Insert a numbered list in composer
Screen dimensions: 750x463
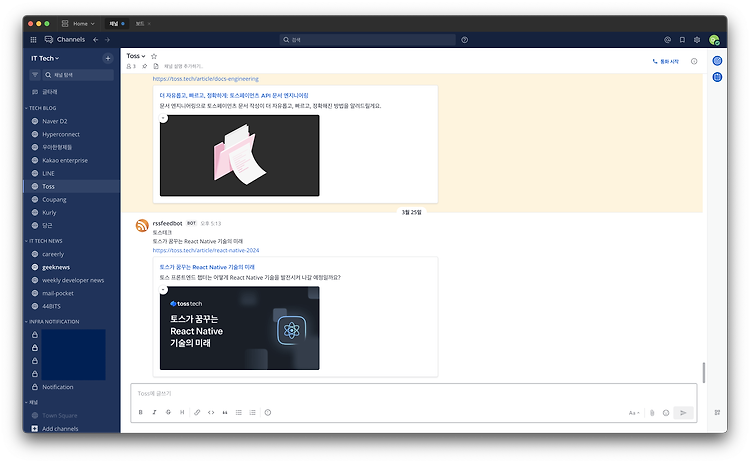click(253, 412)
